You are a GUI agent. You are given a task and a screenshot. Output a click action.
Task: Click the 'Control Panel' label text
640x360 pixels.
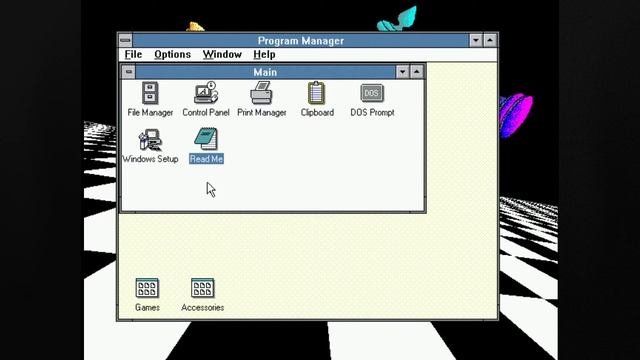206,113
